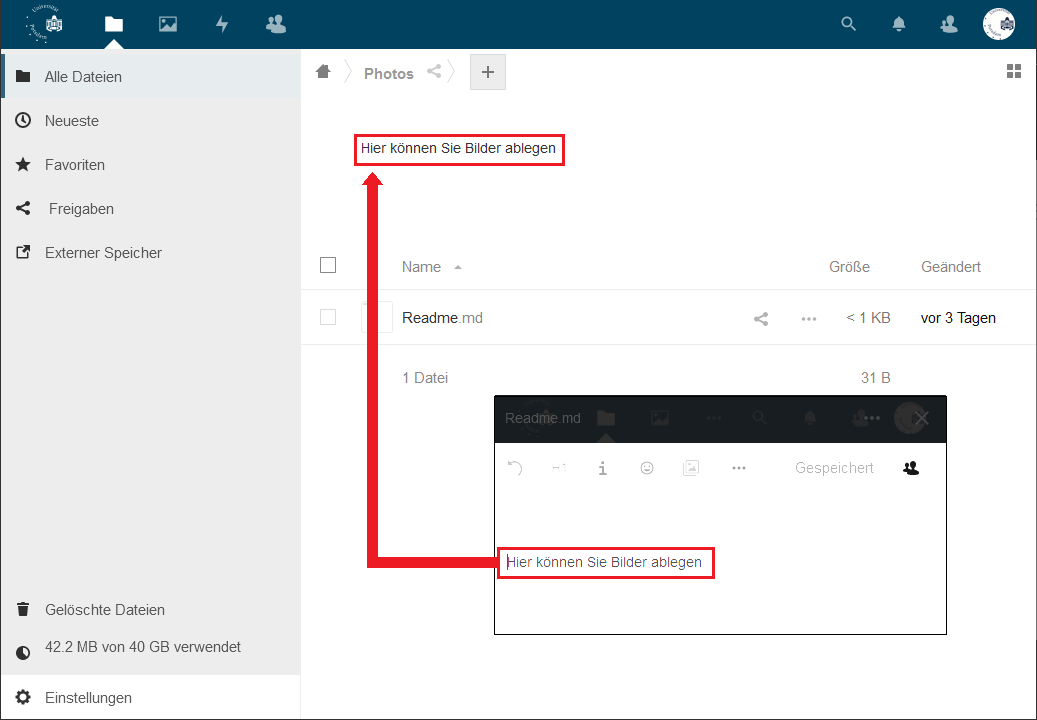Select Favoriten in the sidebar

pyautogui.click(x=75, y=165)
